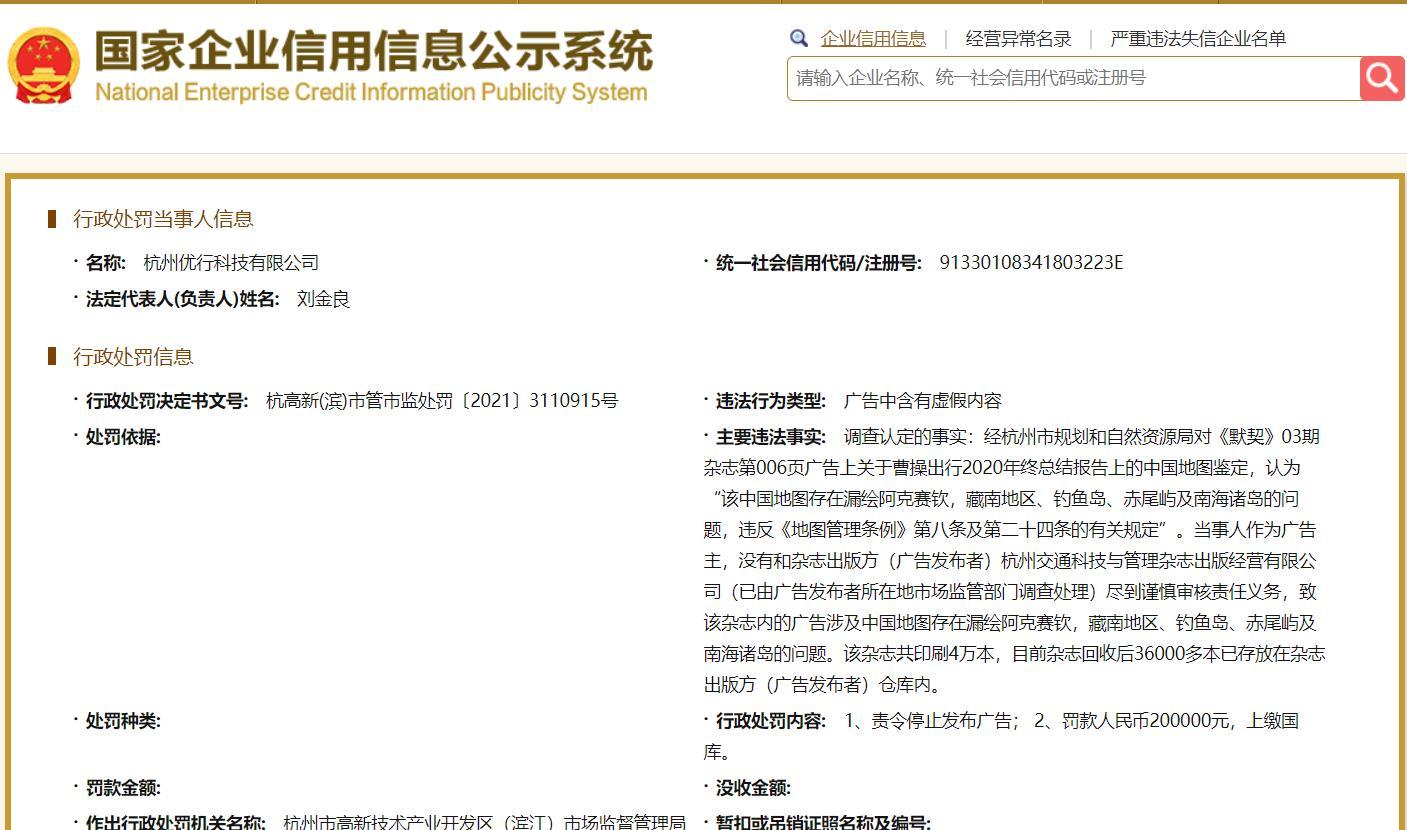Click the English National Enterprise Credit Information subtitle
The image size is (1407, 830).
pos(371,93)
